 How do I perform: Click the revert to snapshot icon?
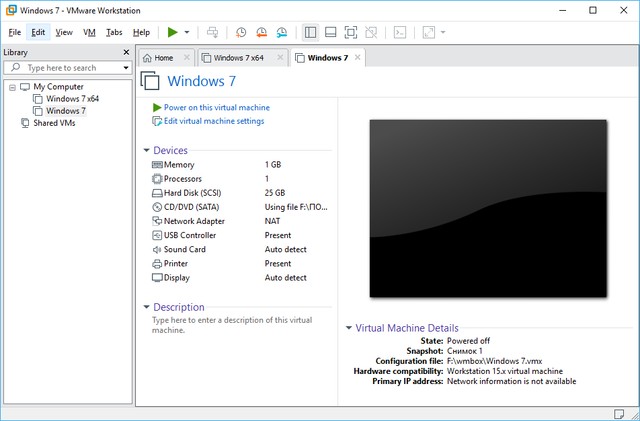(x=261, y=32)
